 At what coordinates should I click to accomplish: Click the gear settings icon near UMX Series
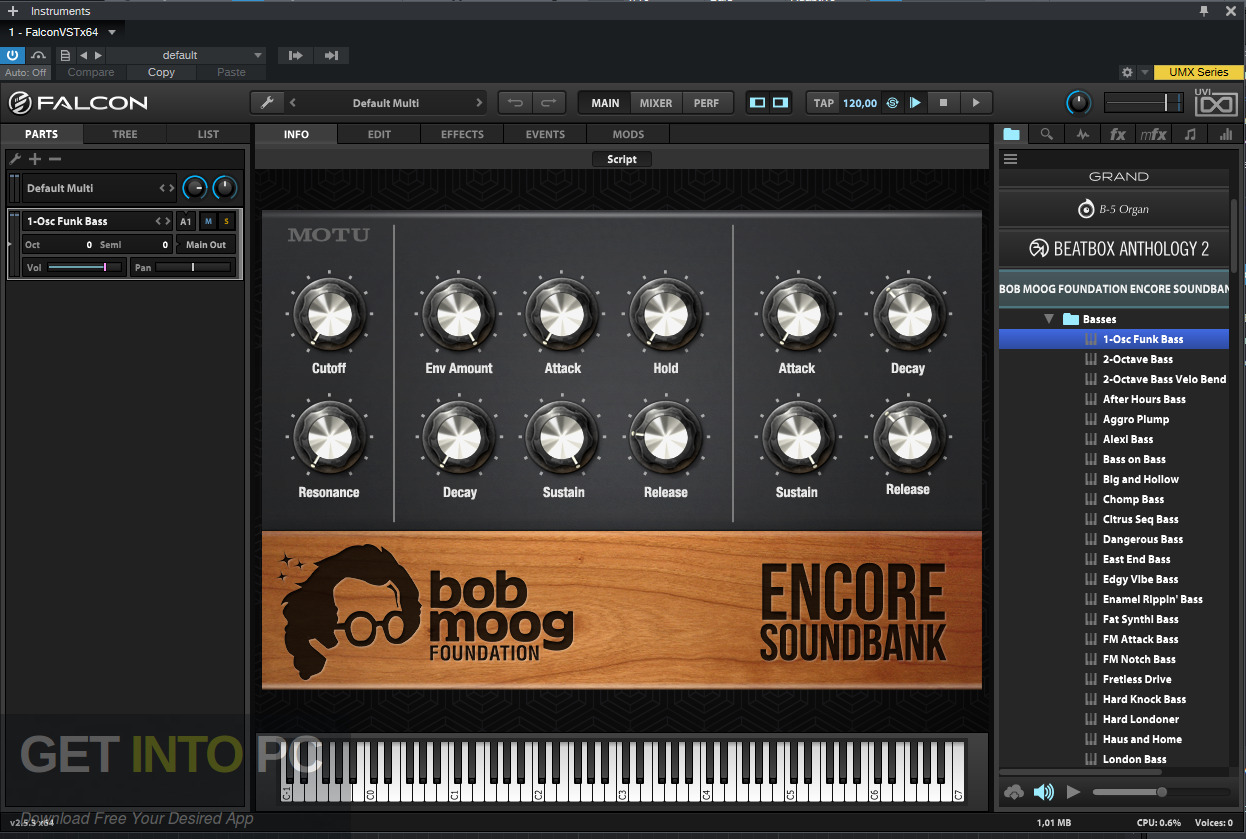(x=1127, y=72)
